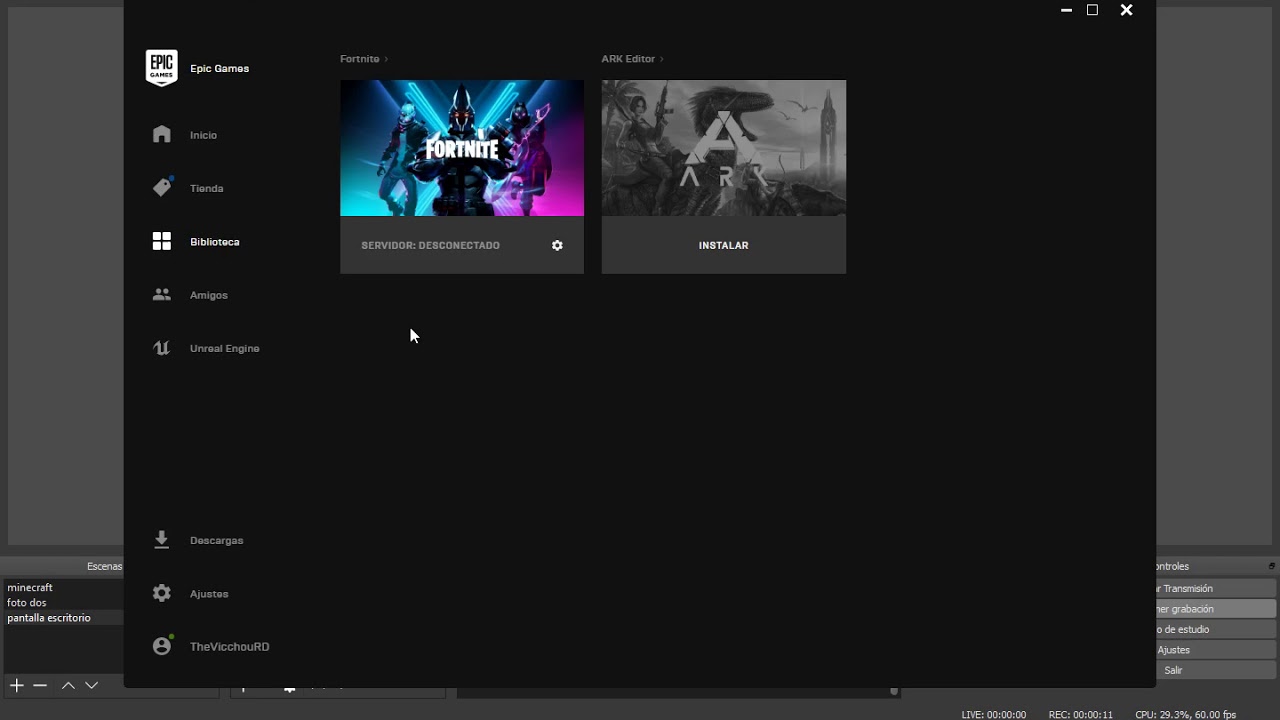Open Amigos in the sidebar

tap(209, 295)
